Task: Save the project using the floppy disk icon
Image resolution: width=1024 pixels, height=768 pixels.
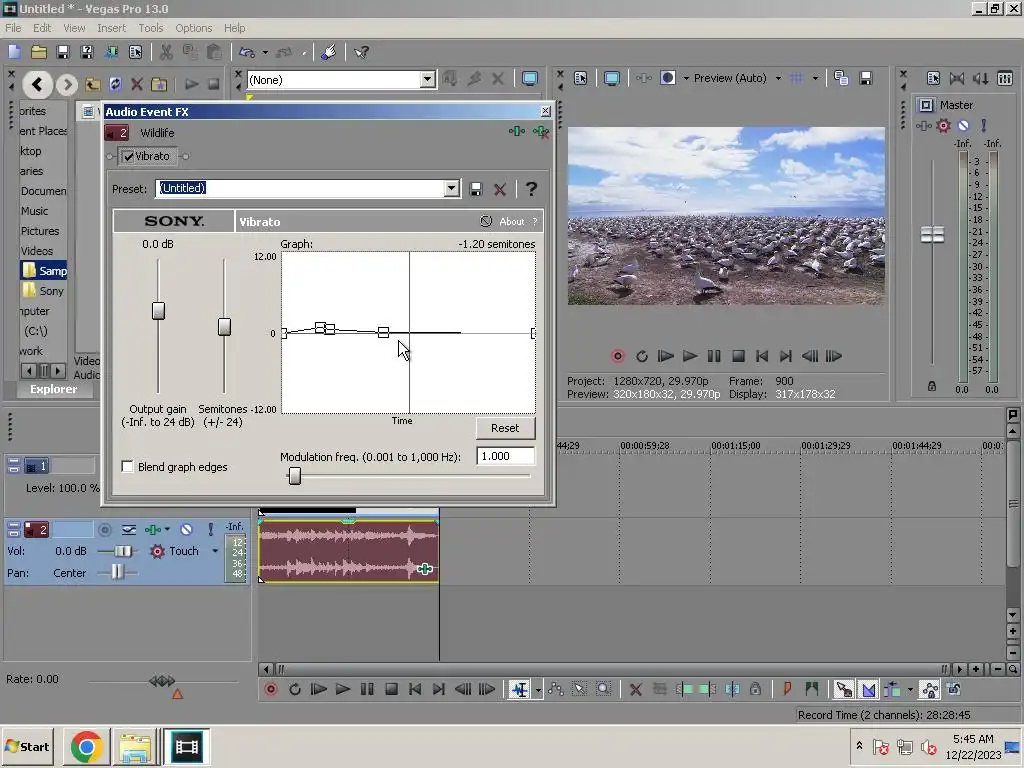Action: tap(63, 52)
